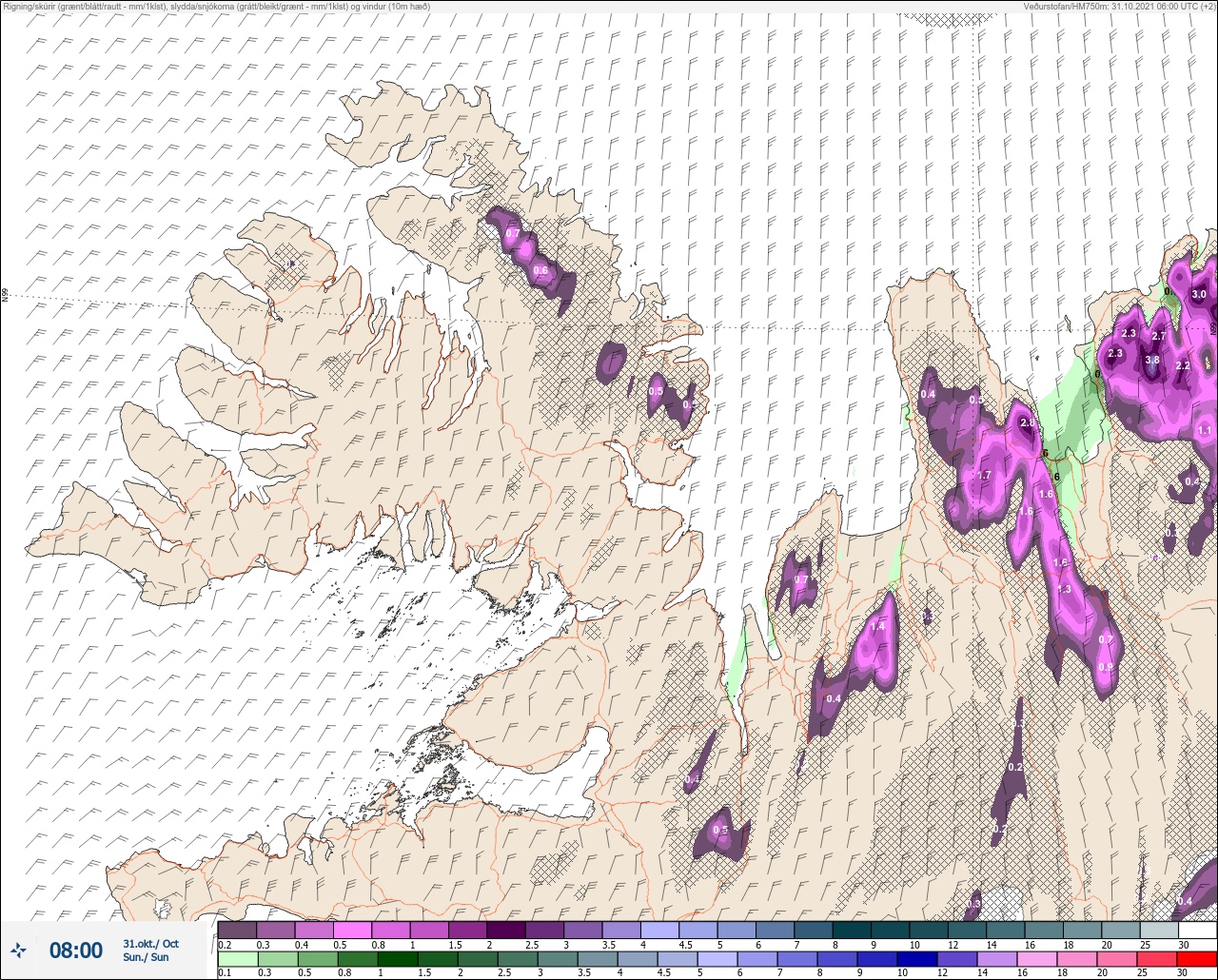The width and height of the screenshot is (1218, 980).
Task: Select the light grey 25 swatch, upper legend row
Action: coord(1159,930)
